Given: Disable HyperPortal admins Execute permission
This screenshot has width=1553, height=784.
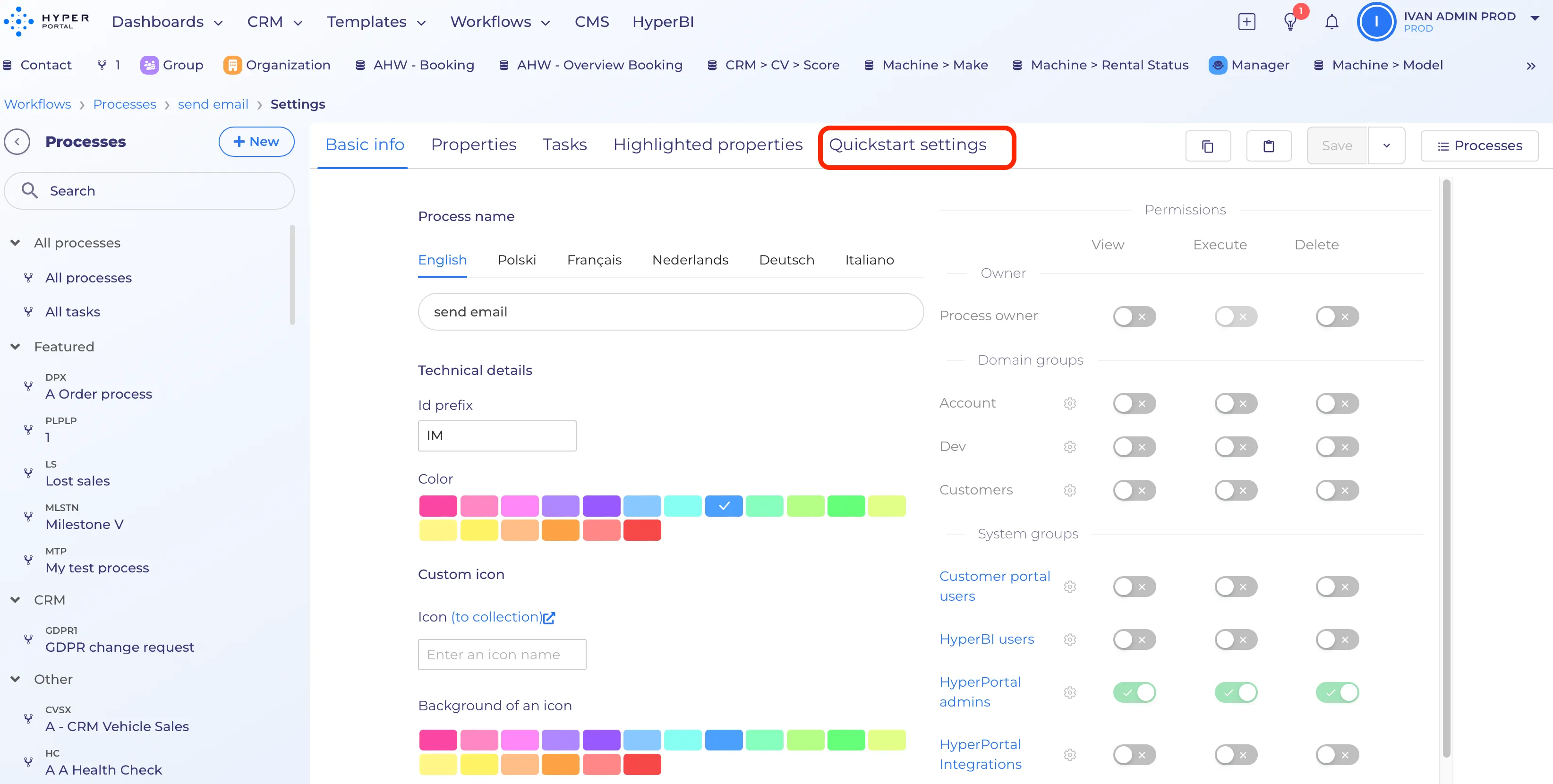Looking at the screenshot, I should 1235,692.
